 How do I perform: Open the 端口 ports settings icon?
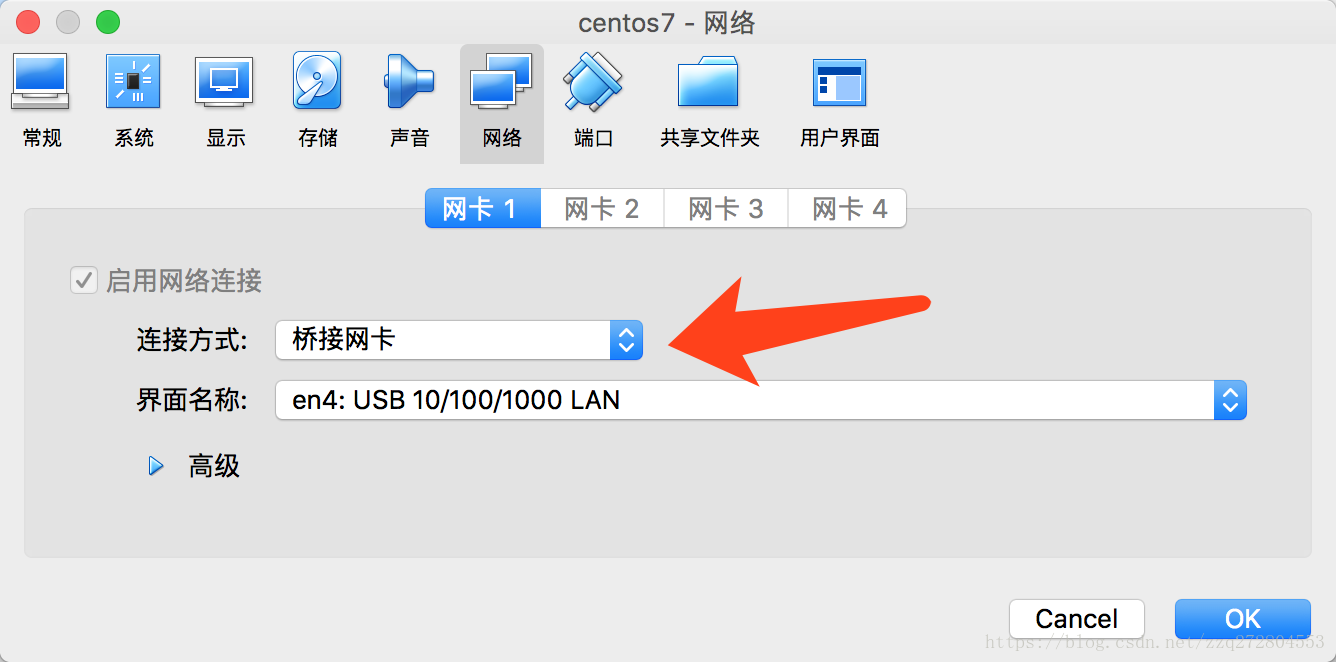click(593, 101)
